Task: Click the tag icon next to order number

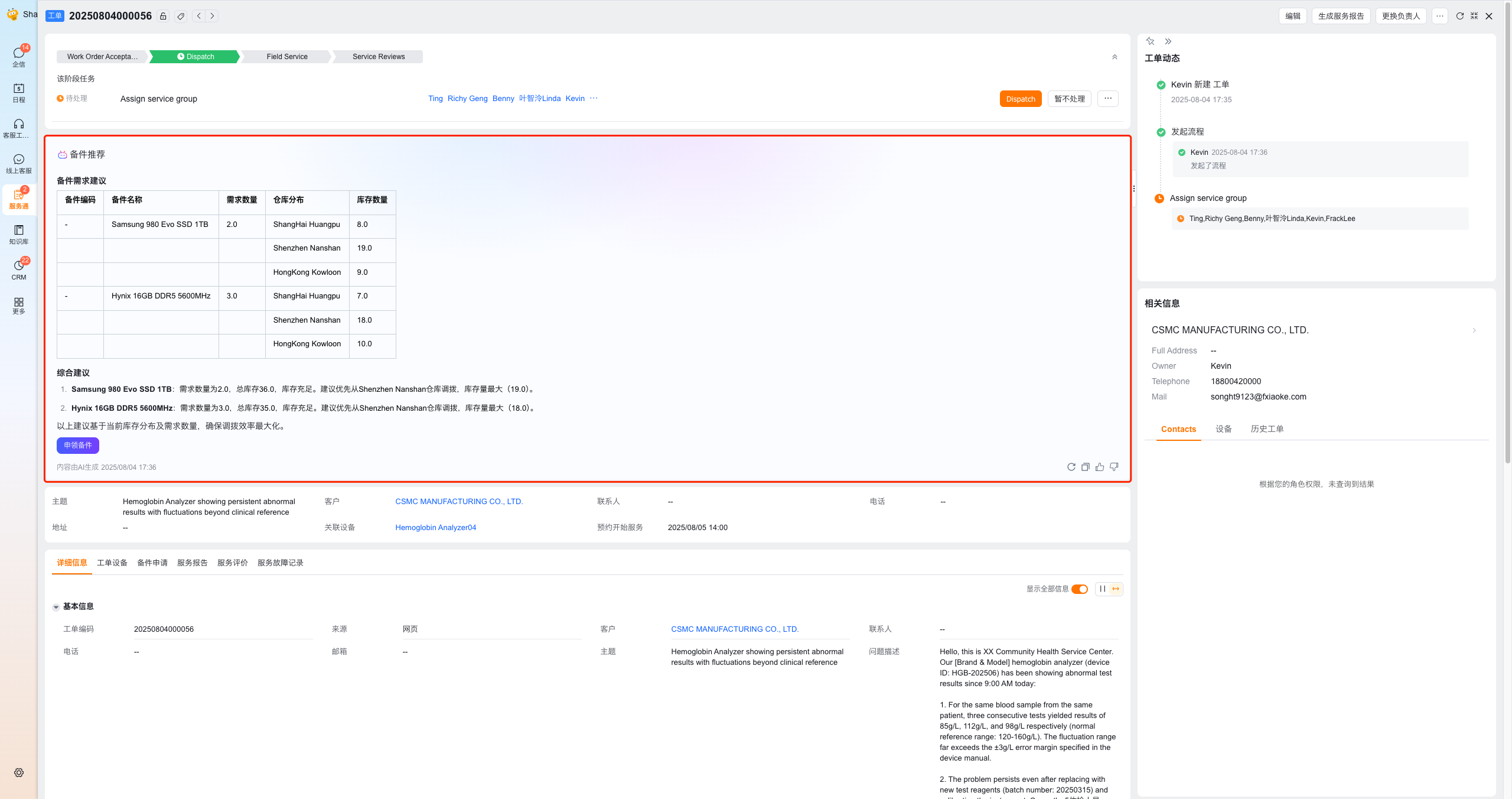Action: point(181,16)
